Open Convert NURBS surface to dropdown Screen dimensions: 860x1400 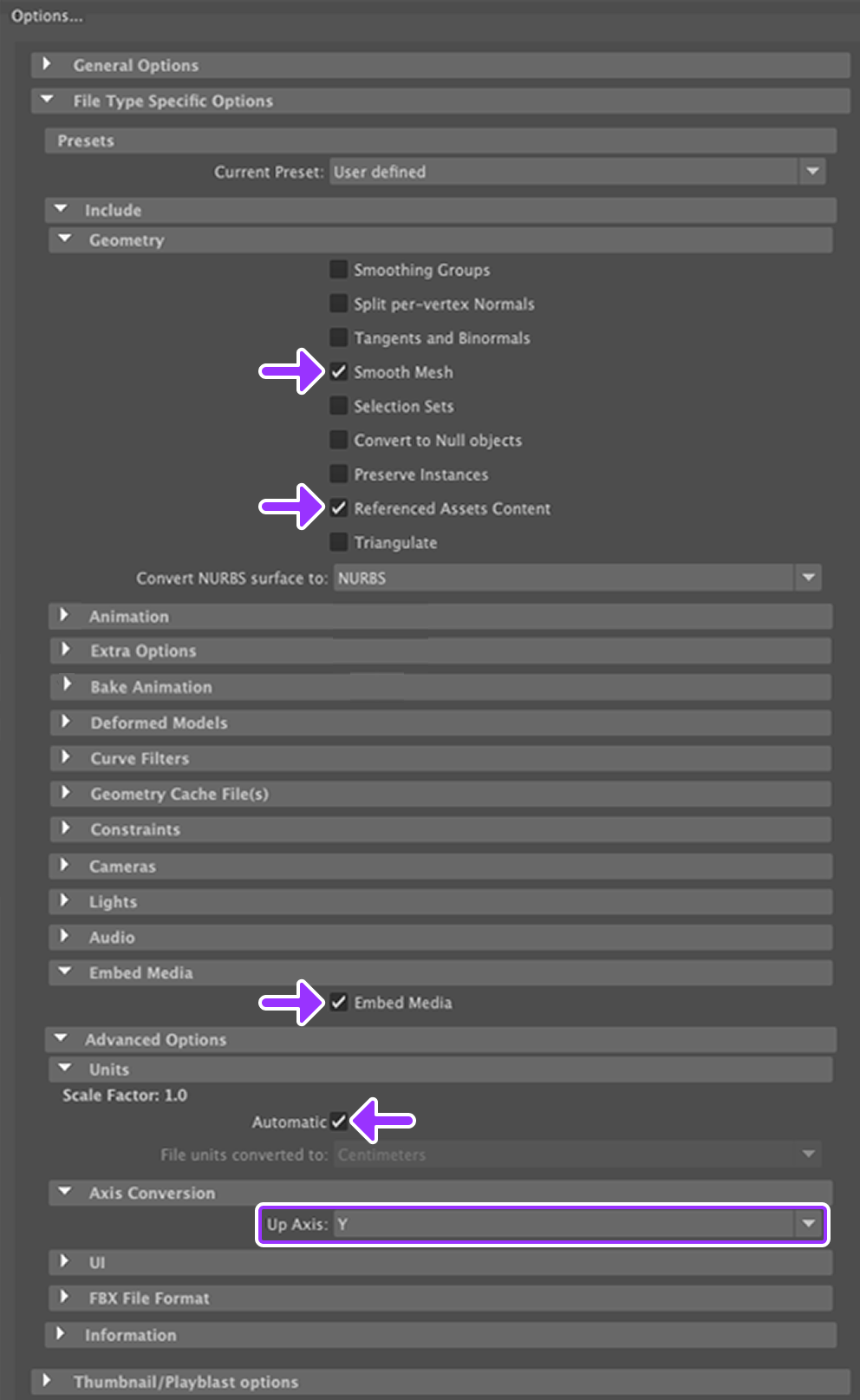(577, 578)
